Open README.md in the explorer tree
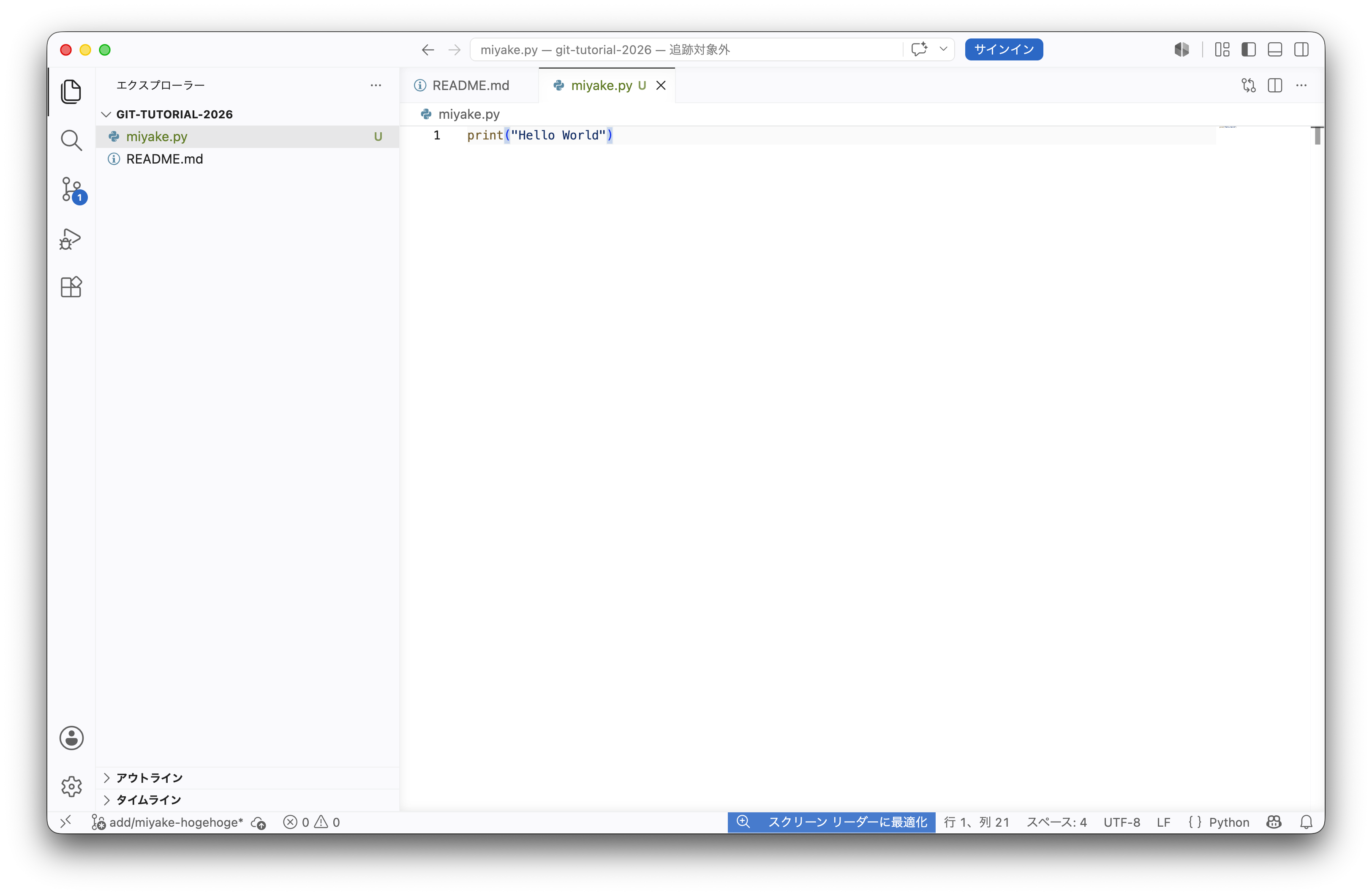This screenshot has width=1372, height=896. (x=247, y=158)
